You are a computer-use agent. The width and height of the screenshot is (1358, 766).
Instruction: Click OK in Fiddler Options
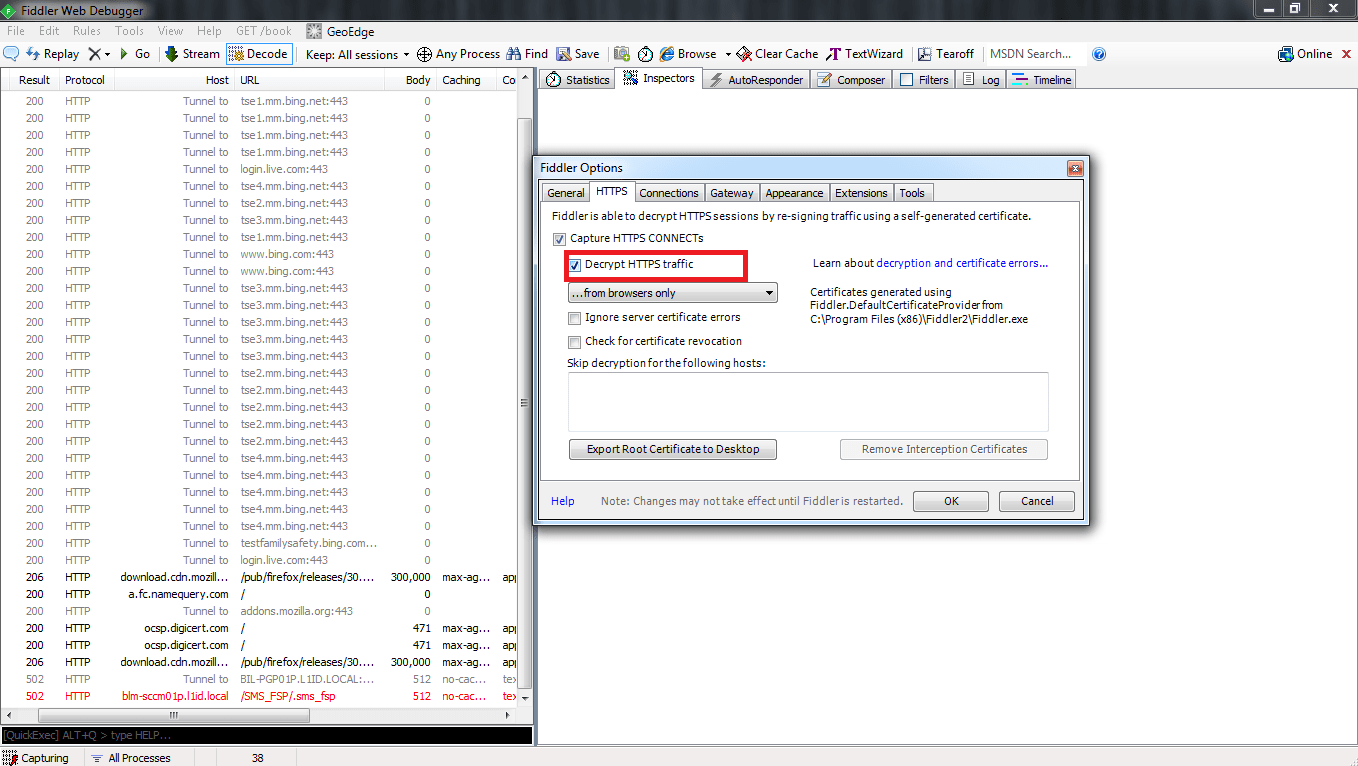[x=951, y=502]
